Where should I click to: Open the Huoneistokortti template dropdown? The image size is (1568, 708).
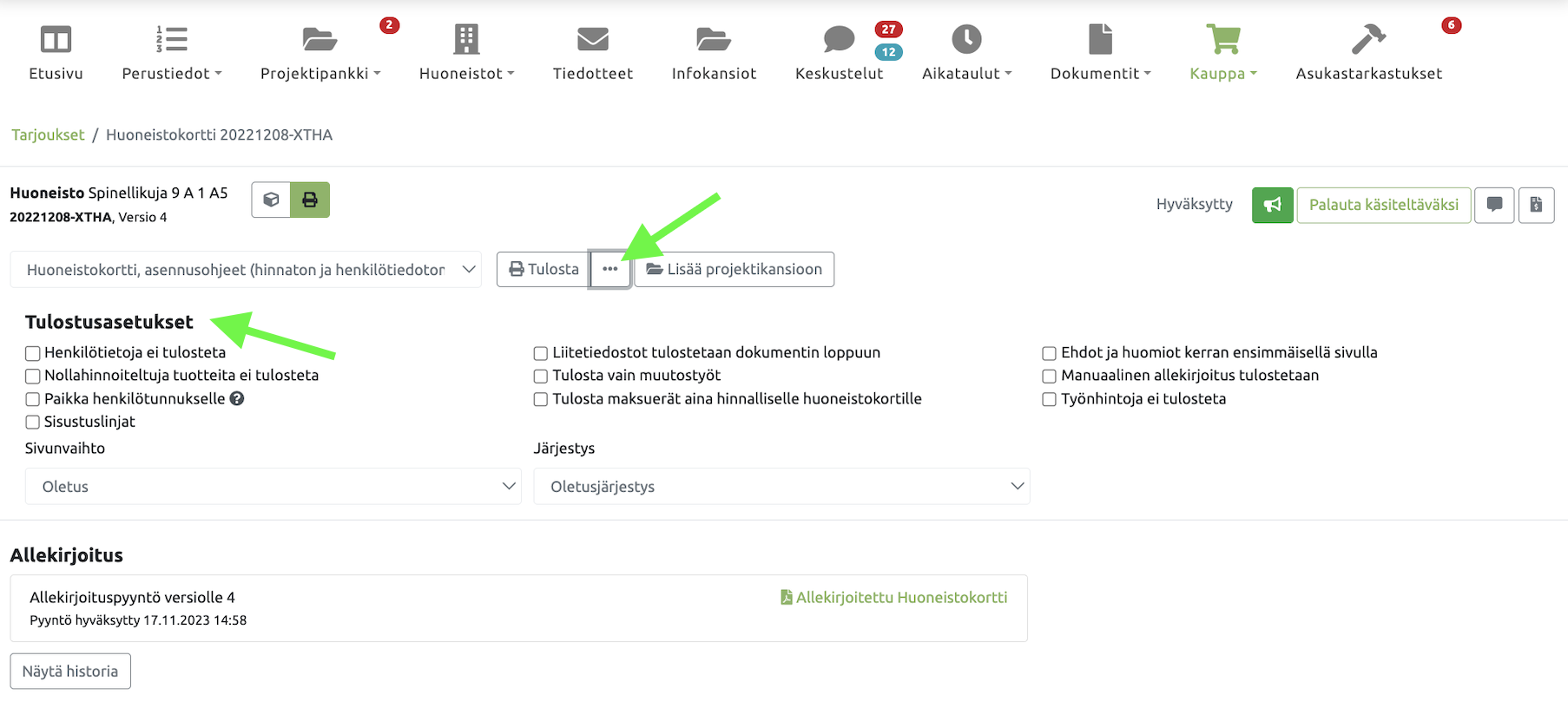(x=246, y=270)
